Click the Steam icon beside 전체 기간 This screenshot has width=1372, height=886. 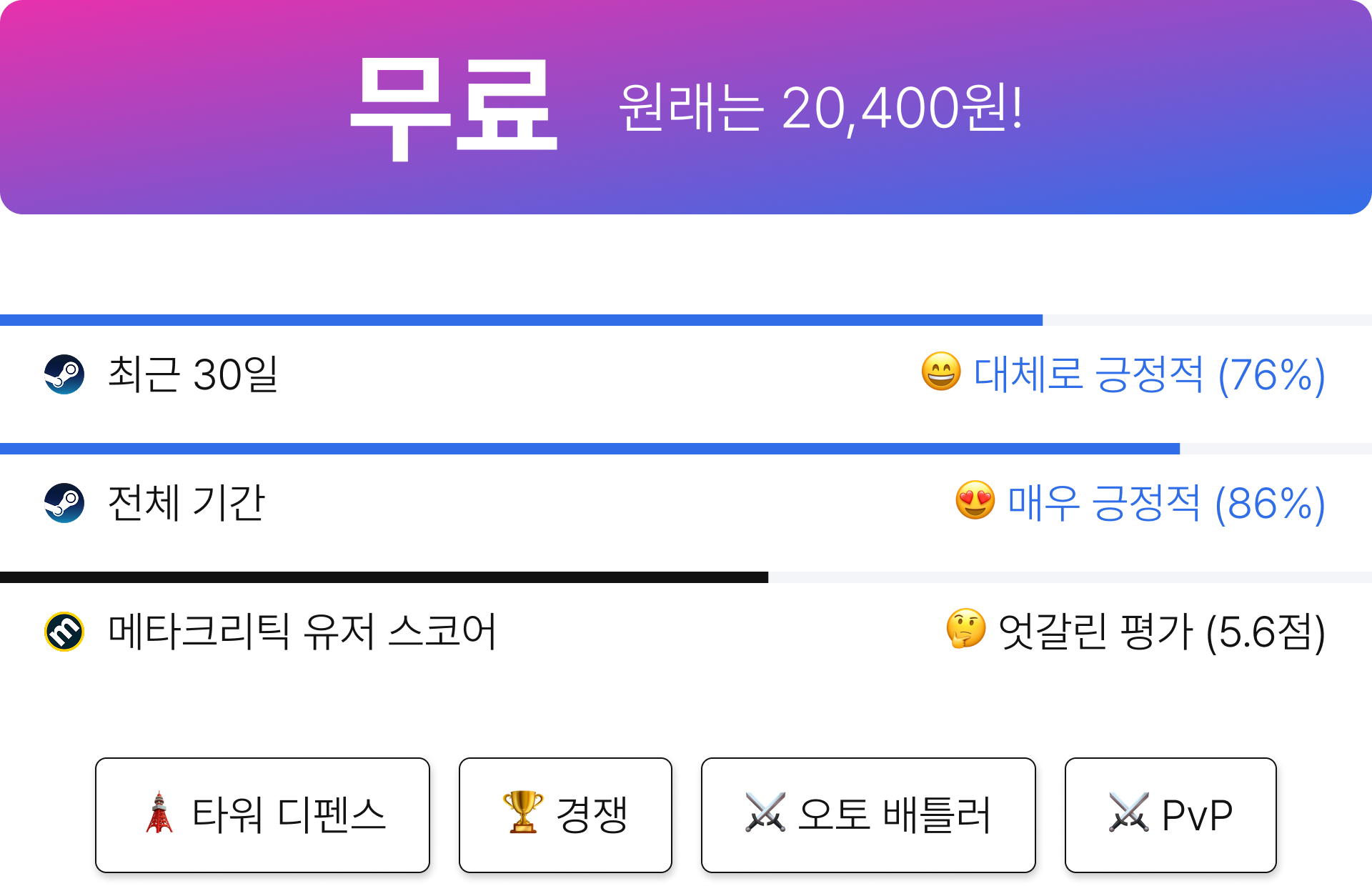[x=64, y=503]
